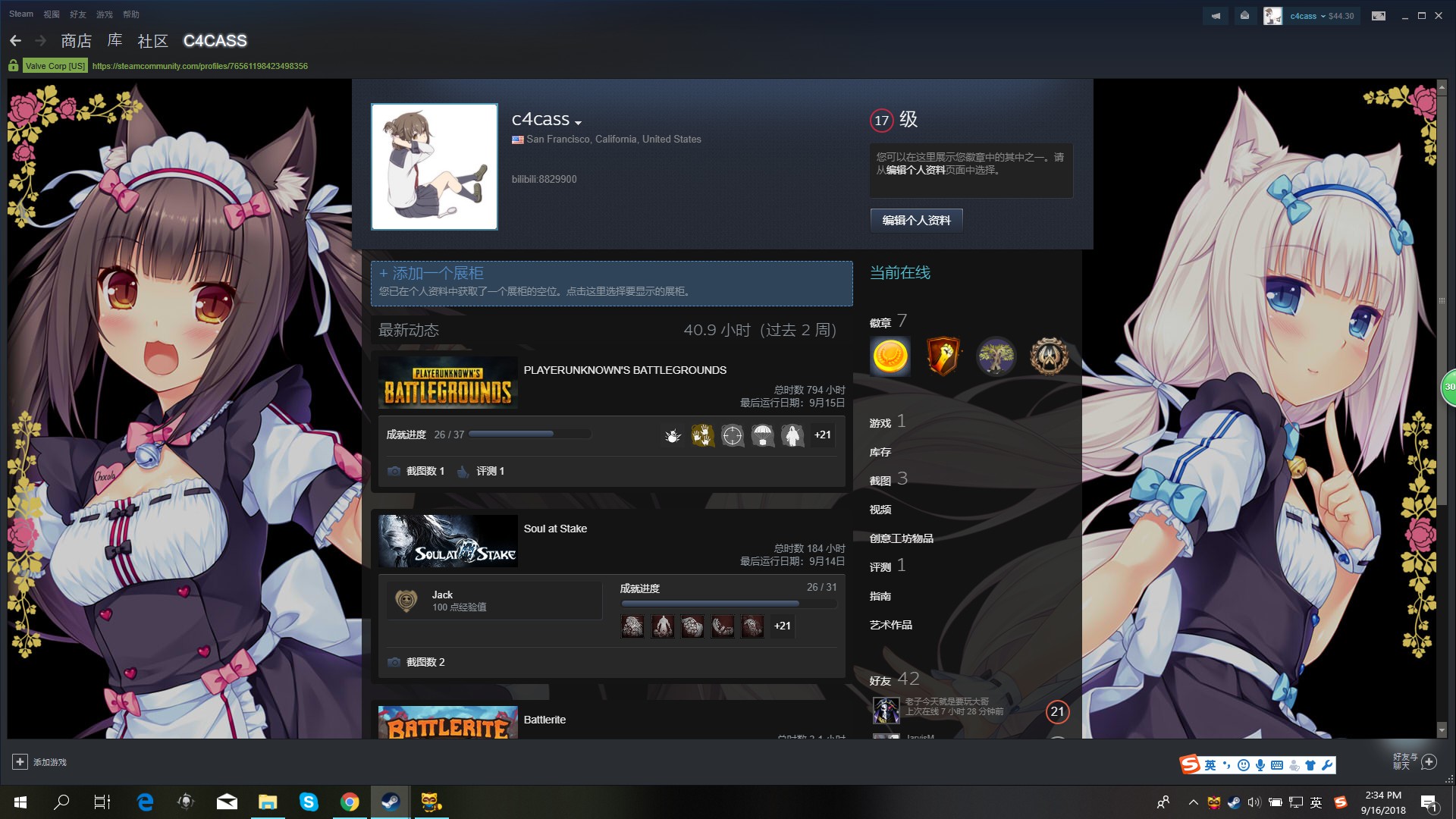The height and width of the screenshot is (819, 1456).
Task: Click the Big Picture mode icon
Action: click(x=1379, y=15)
